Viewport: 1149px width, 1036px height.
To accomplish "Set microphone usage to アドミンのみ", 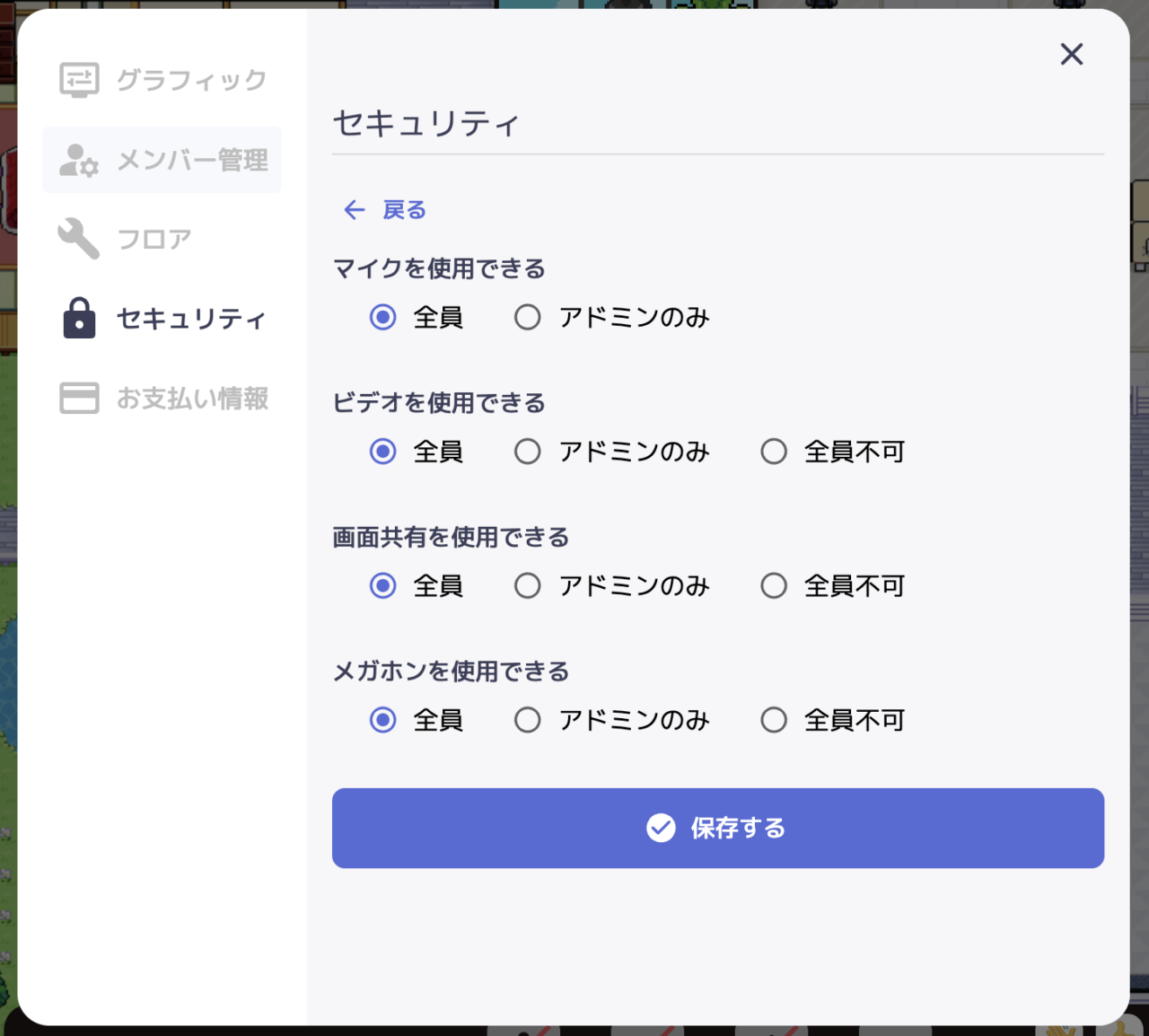I will pyautogui.click(x=528, y=318).
